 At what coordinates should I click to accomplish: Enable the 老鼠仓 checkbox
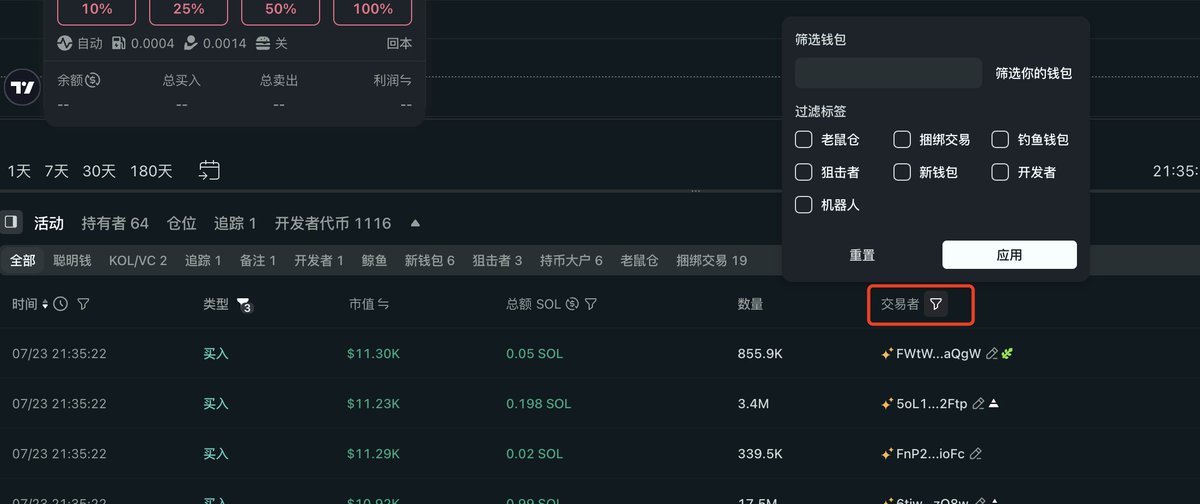pos(803,140)
